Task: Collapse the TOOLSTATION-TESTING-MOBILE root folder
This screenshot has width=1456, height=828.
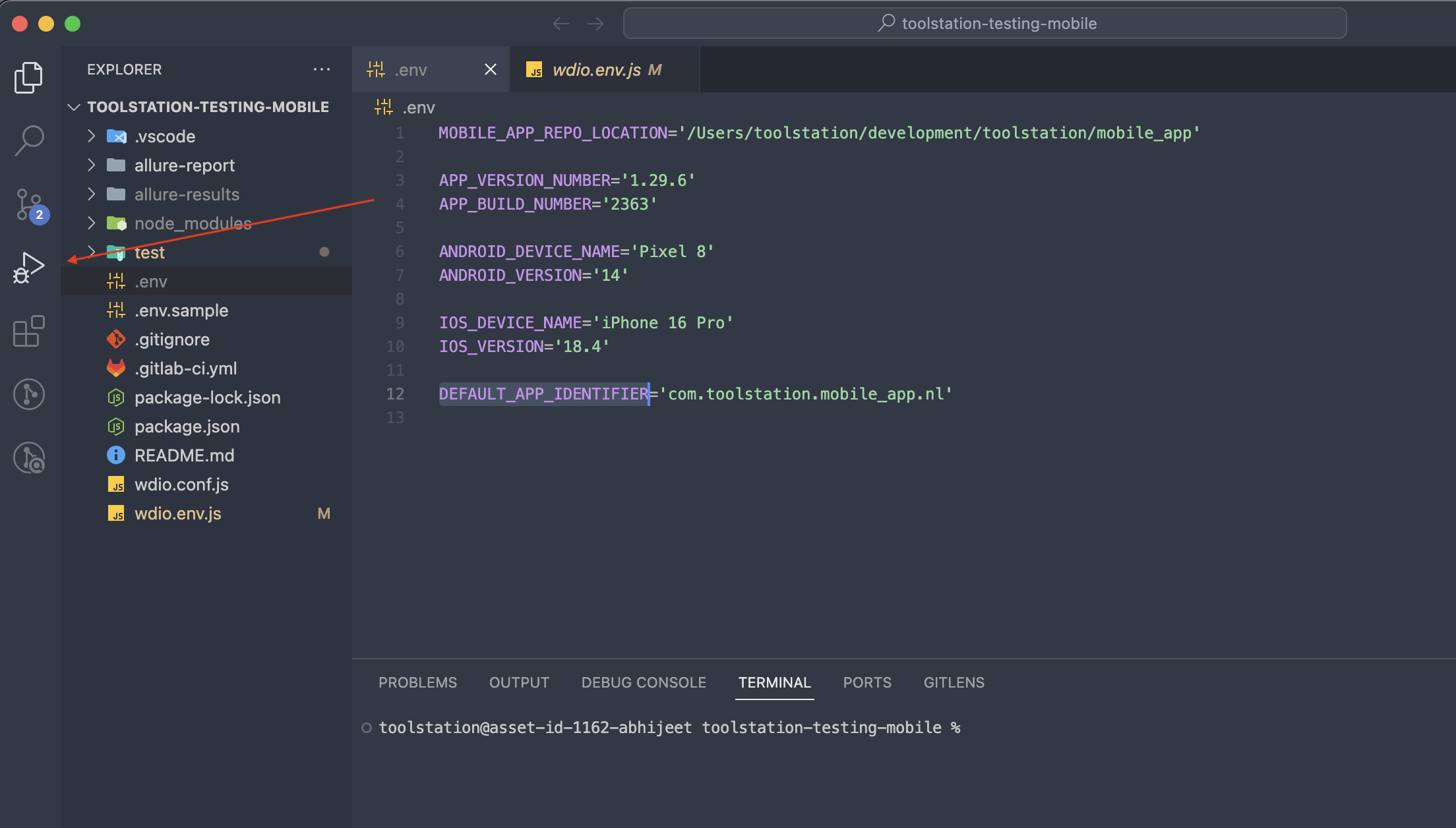Action: click(74, 106)
